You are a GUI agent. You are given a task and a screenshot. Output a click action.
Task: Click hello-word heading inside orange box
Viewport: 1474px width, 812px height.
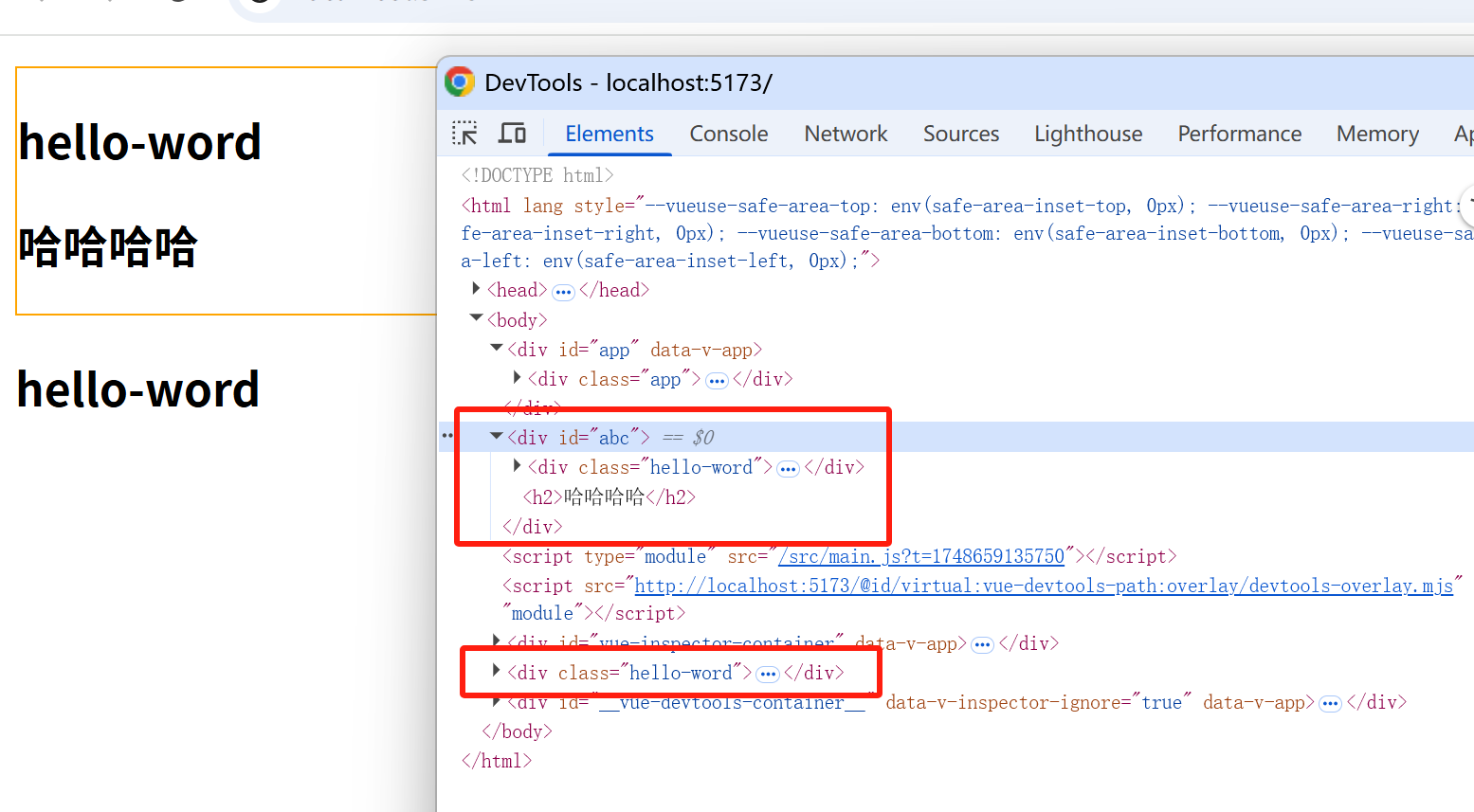click(139, 142)
